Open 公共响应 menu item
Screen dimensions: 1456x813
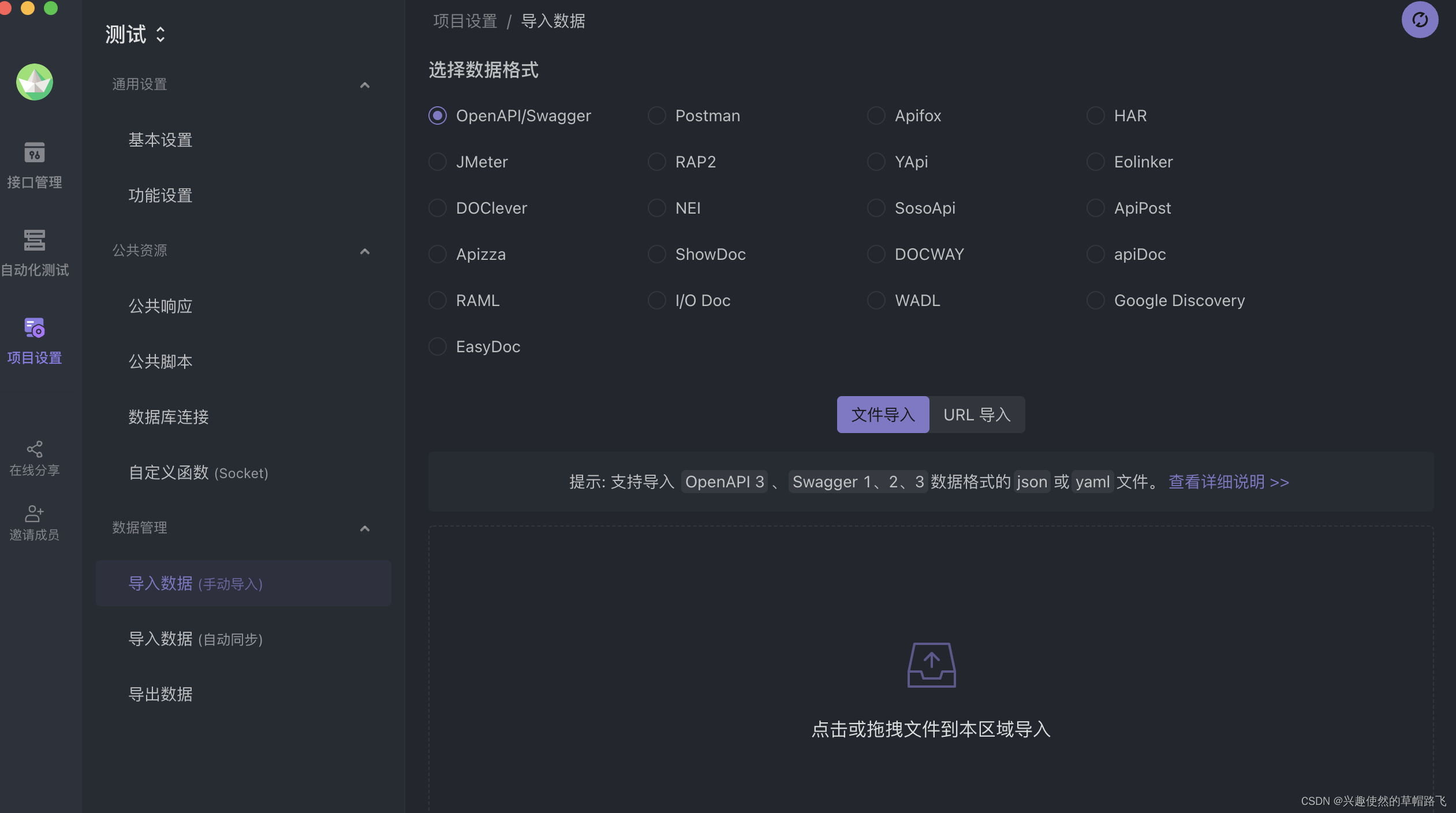tap(243, 306)
